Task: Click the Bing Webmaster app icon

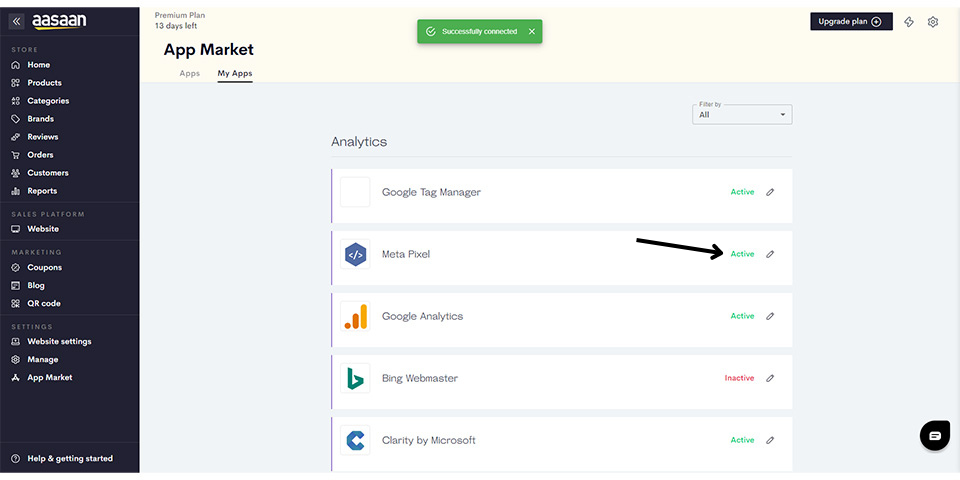Action: (355, 378)
